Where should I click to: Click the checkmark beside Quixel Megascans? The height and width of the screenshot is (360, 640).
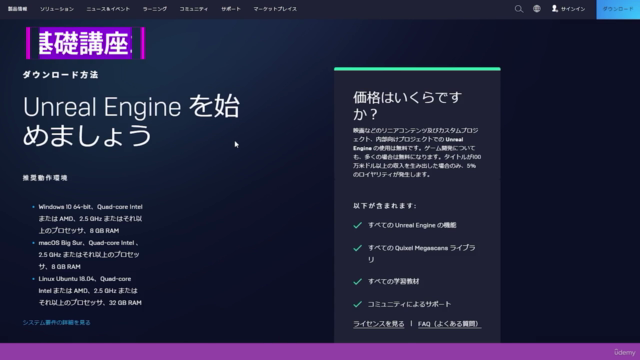[x=358, y=248]
